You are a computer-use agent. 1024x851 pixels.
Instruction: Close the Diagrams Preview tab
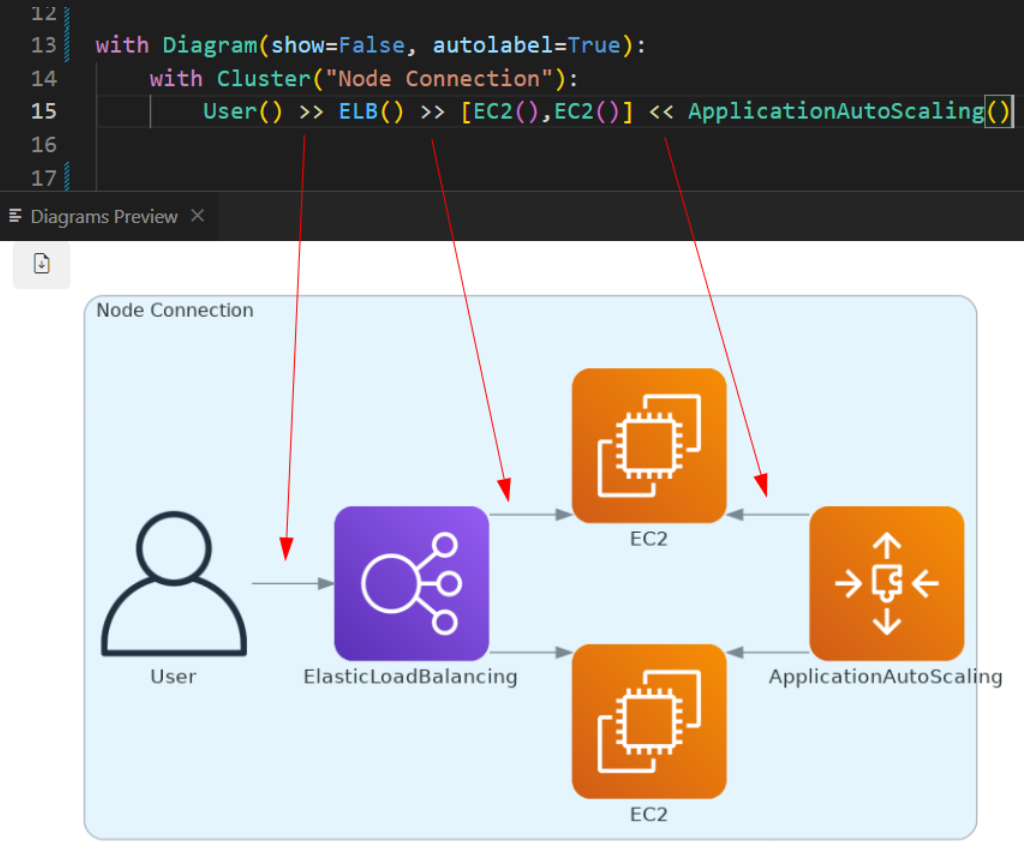[x=197, y=216]
